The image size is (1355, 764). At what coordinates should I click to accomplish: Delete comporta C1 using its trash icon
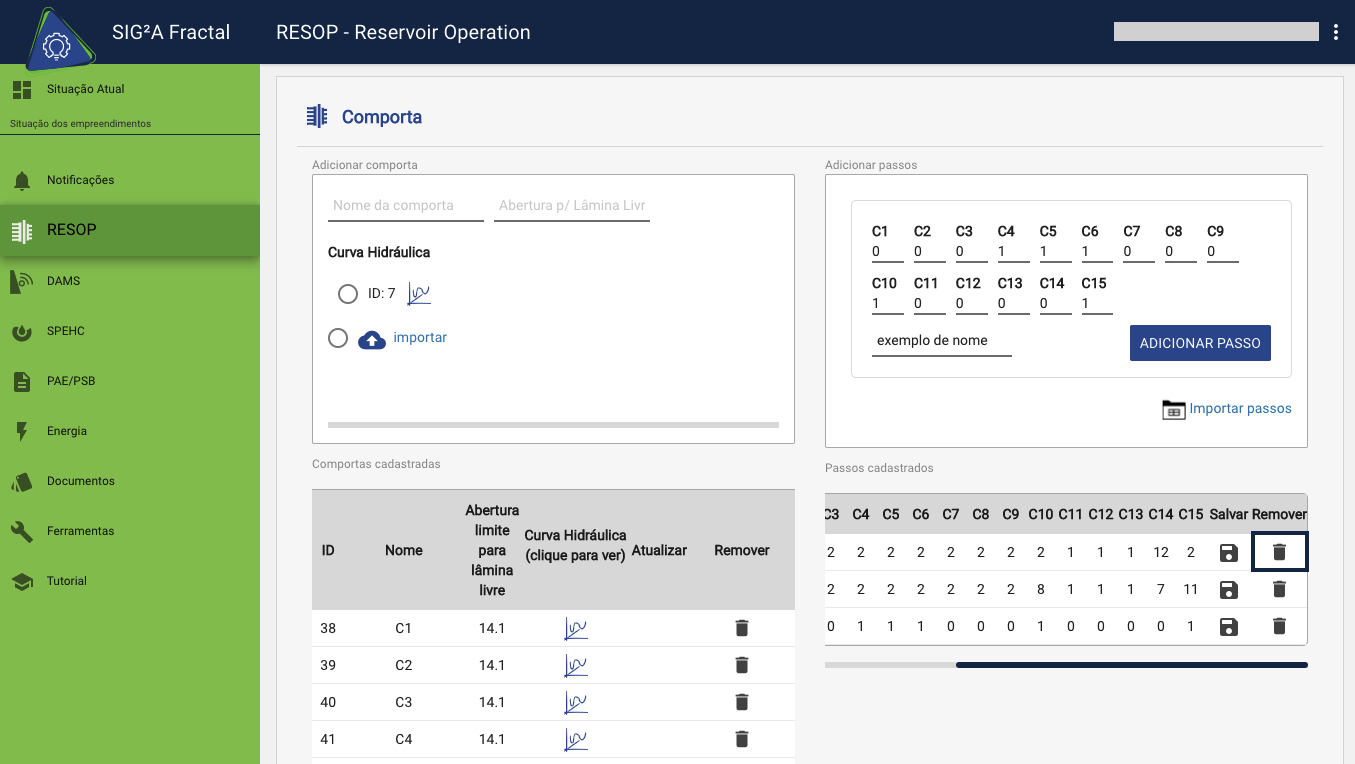pos(741,628)
